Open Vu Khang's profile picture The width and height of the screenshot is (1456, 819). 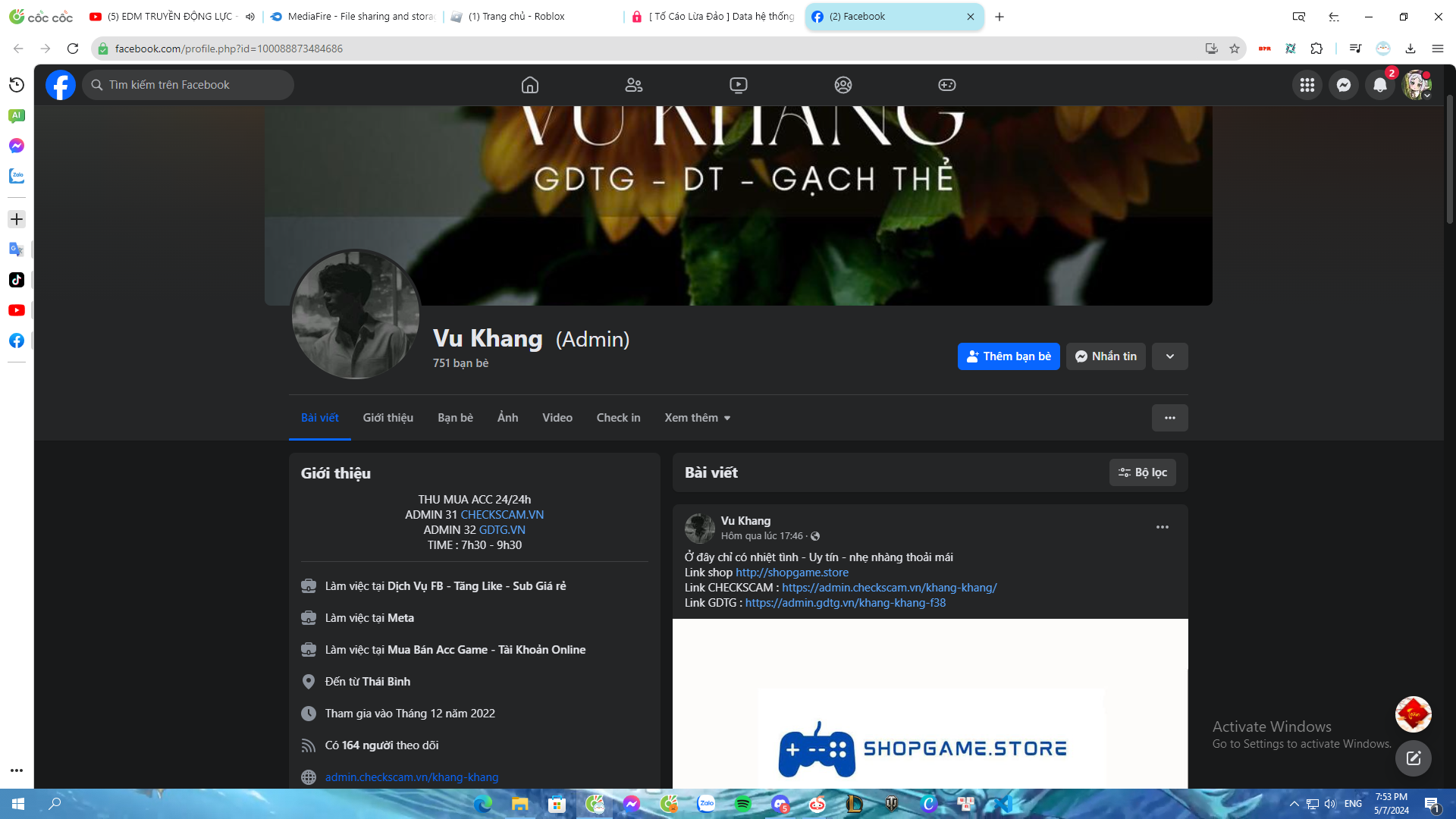[x=356, y=314]
